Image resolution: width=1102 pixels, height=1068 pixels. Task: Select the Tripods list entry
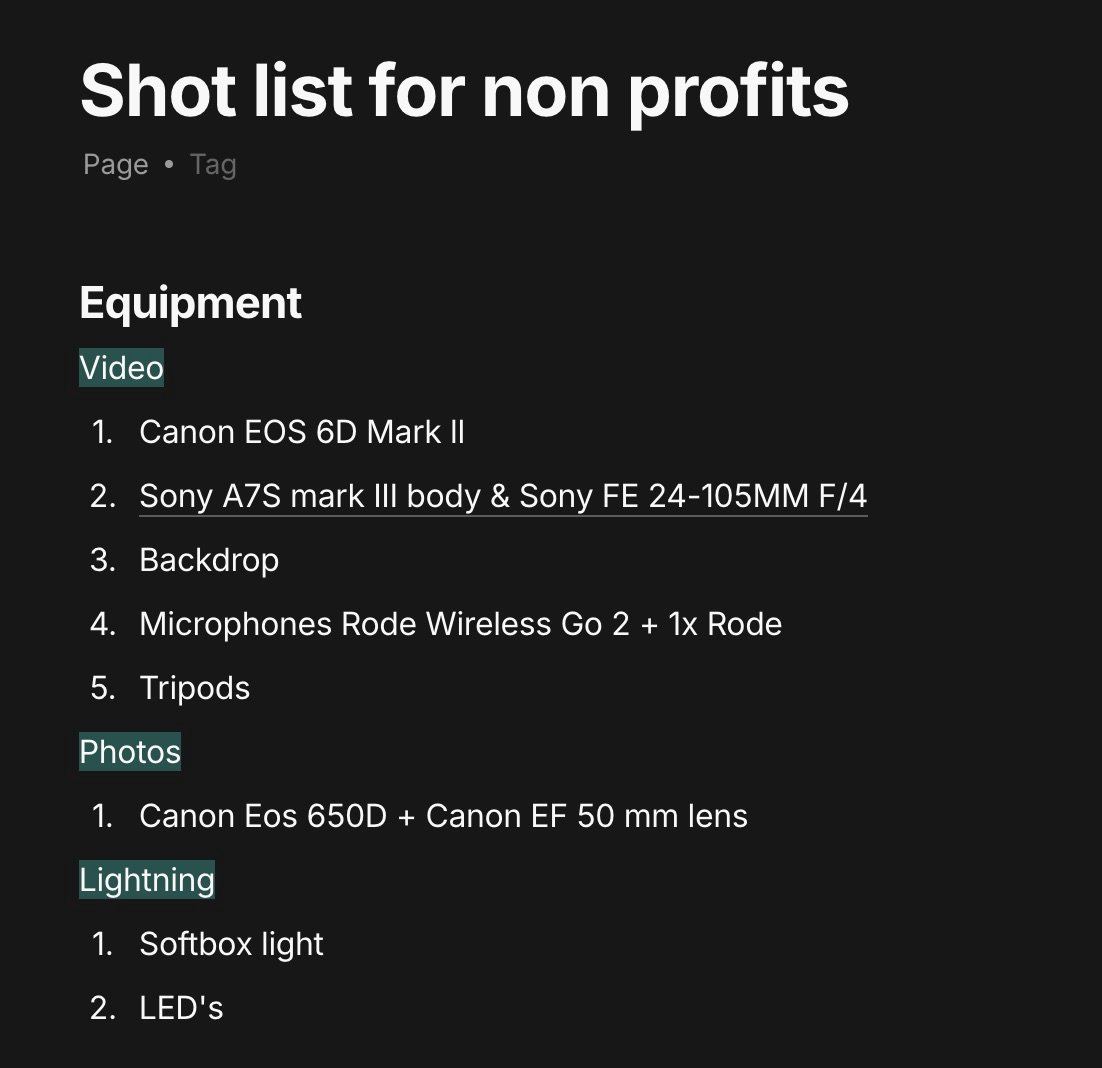195,688
